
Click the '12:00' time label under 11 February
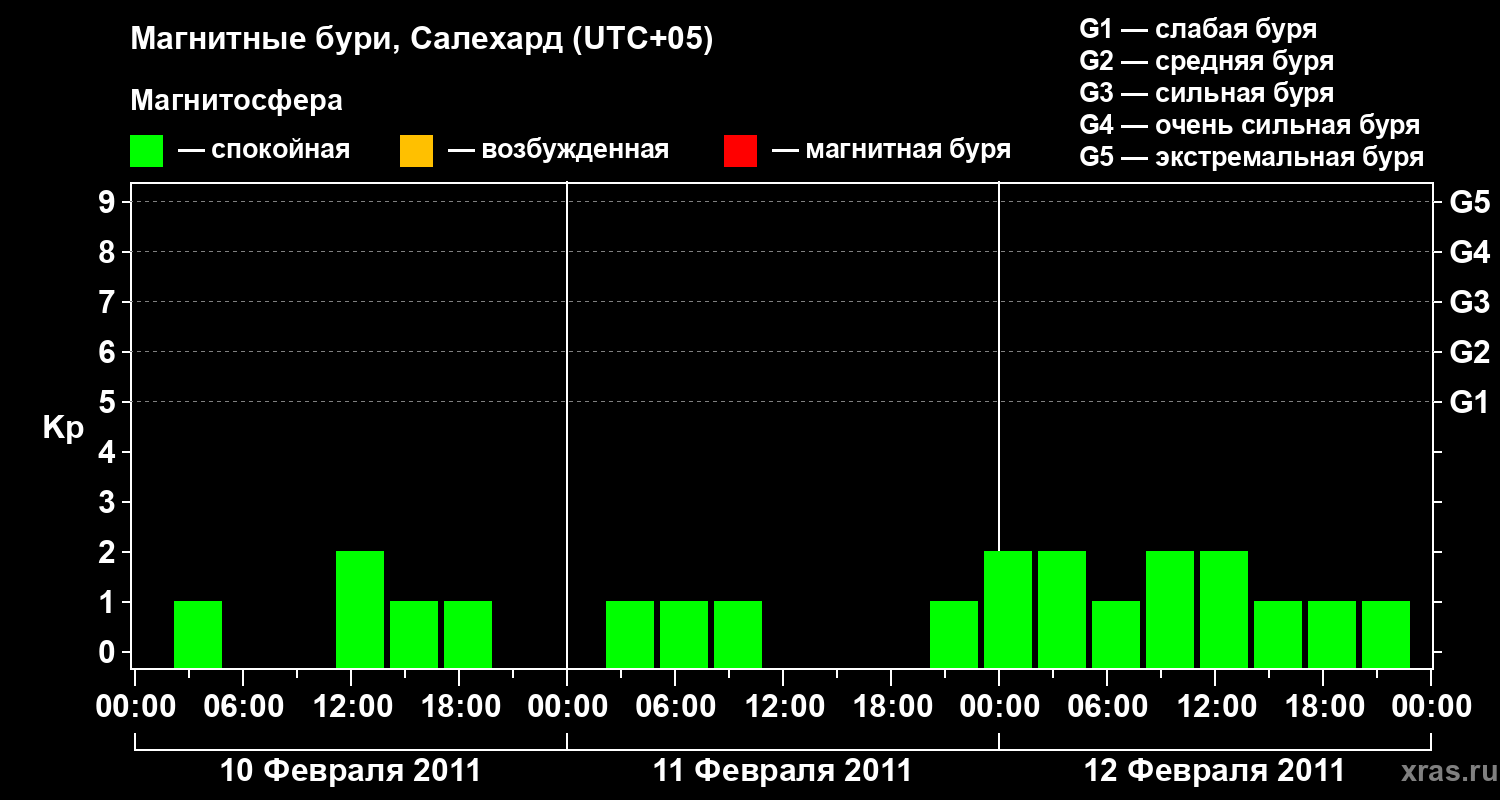tap(783, 707)
